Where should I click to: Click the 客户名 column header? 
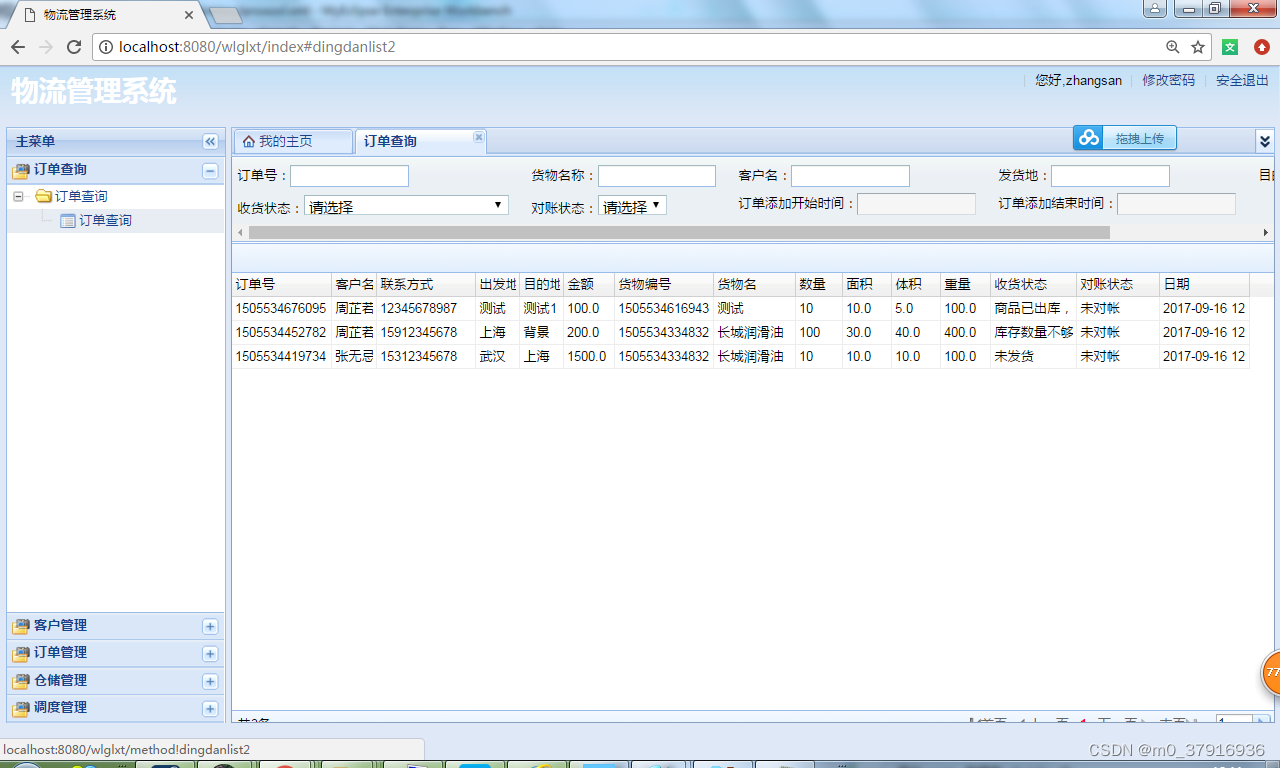coord(354,284)
